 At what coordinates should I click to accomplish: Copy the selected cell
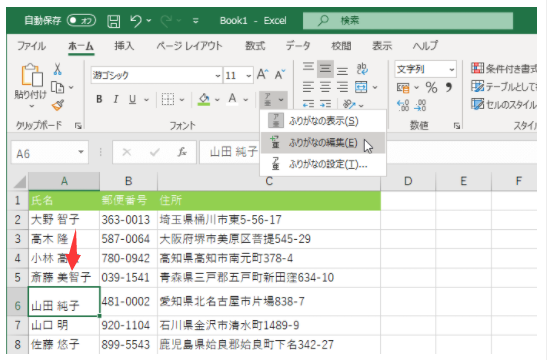58,87
